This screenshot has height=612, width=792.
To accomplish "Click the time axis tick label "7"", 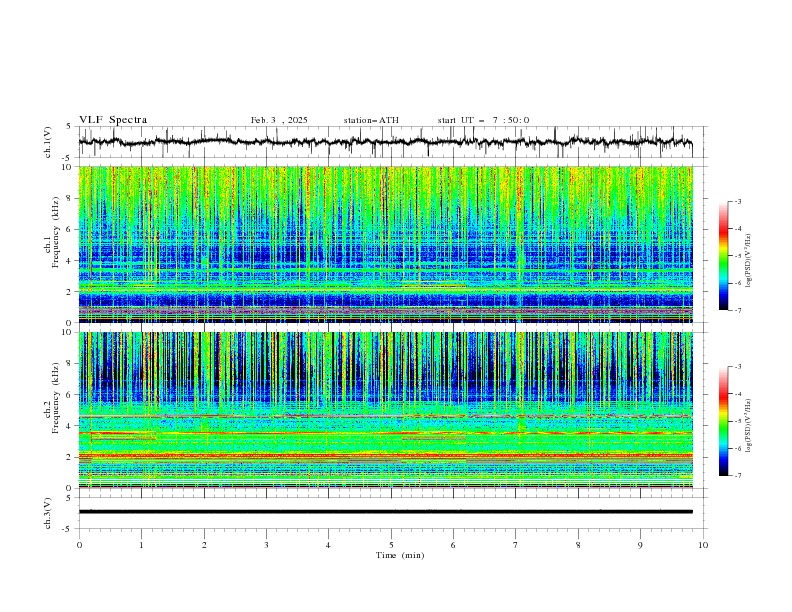I will point(516,545).
